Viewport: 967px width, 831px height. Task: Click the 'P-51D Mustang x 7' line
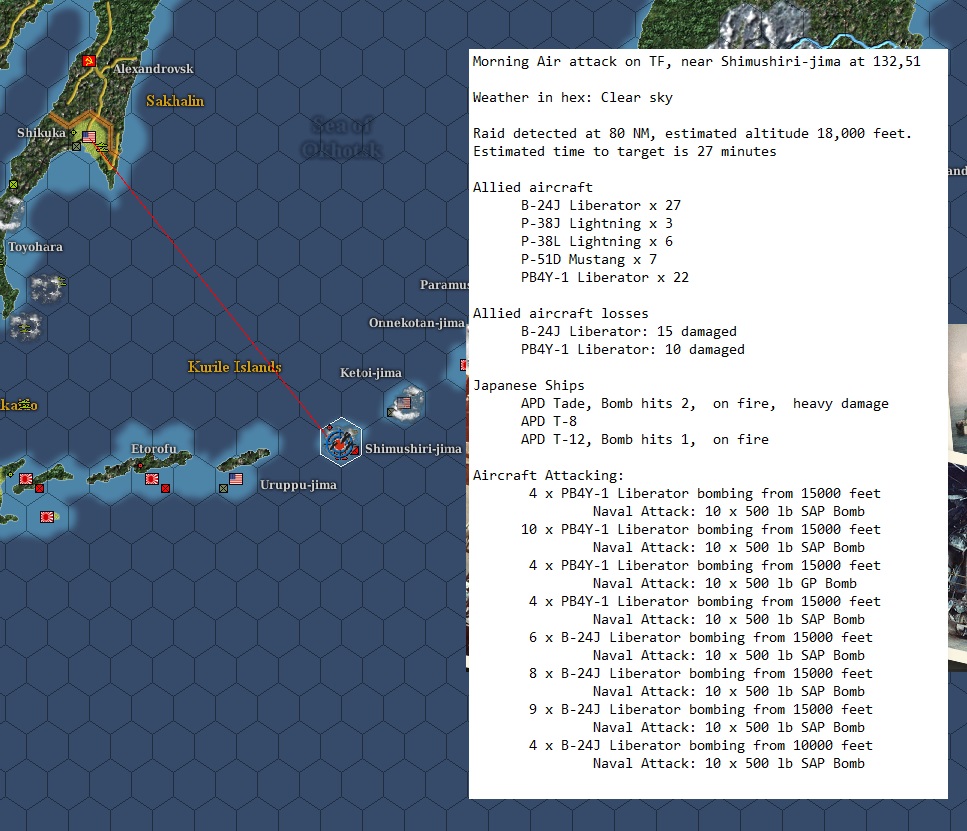588,260
